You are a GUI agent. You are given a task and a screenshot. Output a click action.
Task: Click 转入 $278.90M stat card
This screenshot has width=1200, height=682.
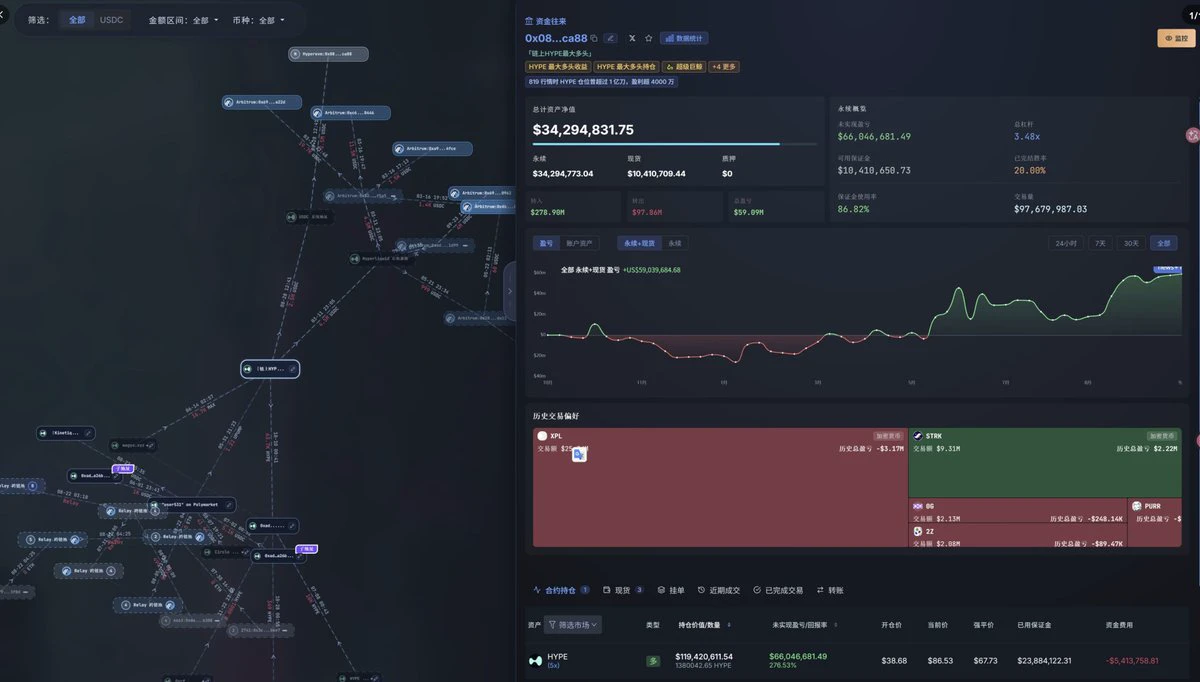click(x=575, y=207)
